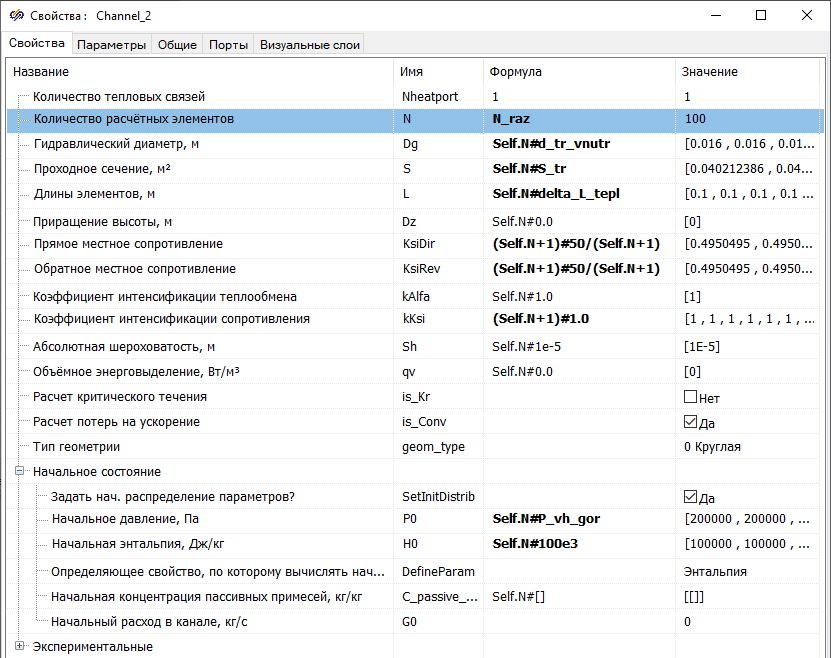Click the Формула column header

pyautogui.click(x=580, y=72)
